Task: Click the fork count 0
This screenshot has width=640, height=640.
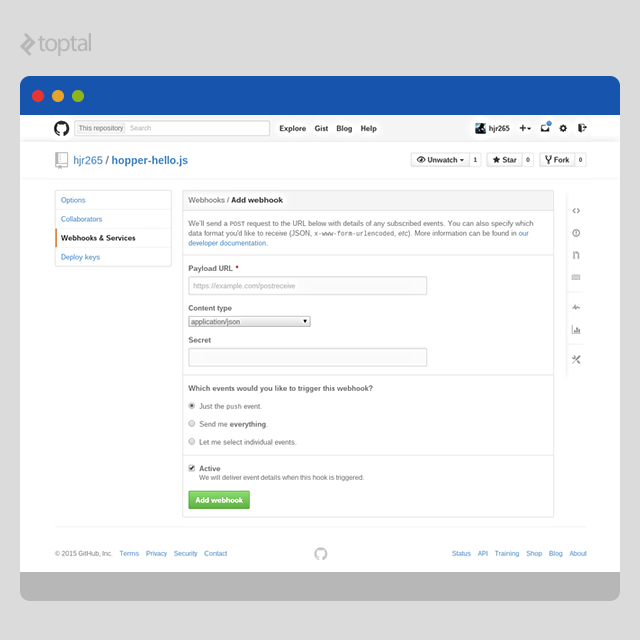Action: point(580,160)
